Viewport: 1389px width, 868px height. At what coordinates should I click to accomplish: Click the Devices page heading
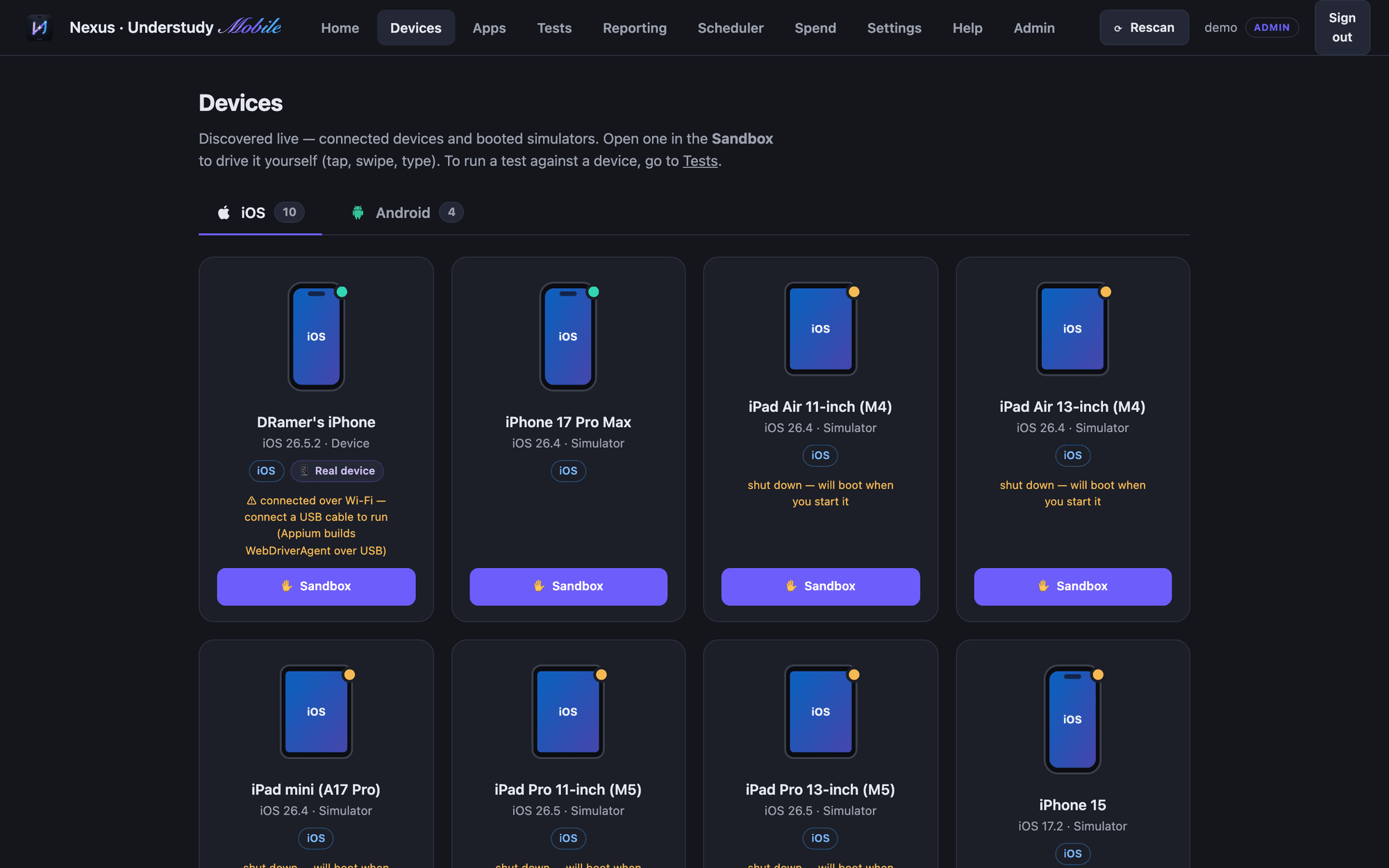point(240,103)
